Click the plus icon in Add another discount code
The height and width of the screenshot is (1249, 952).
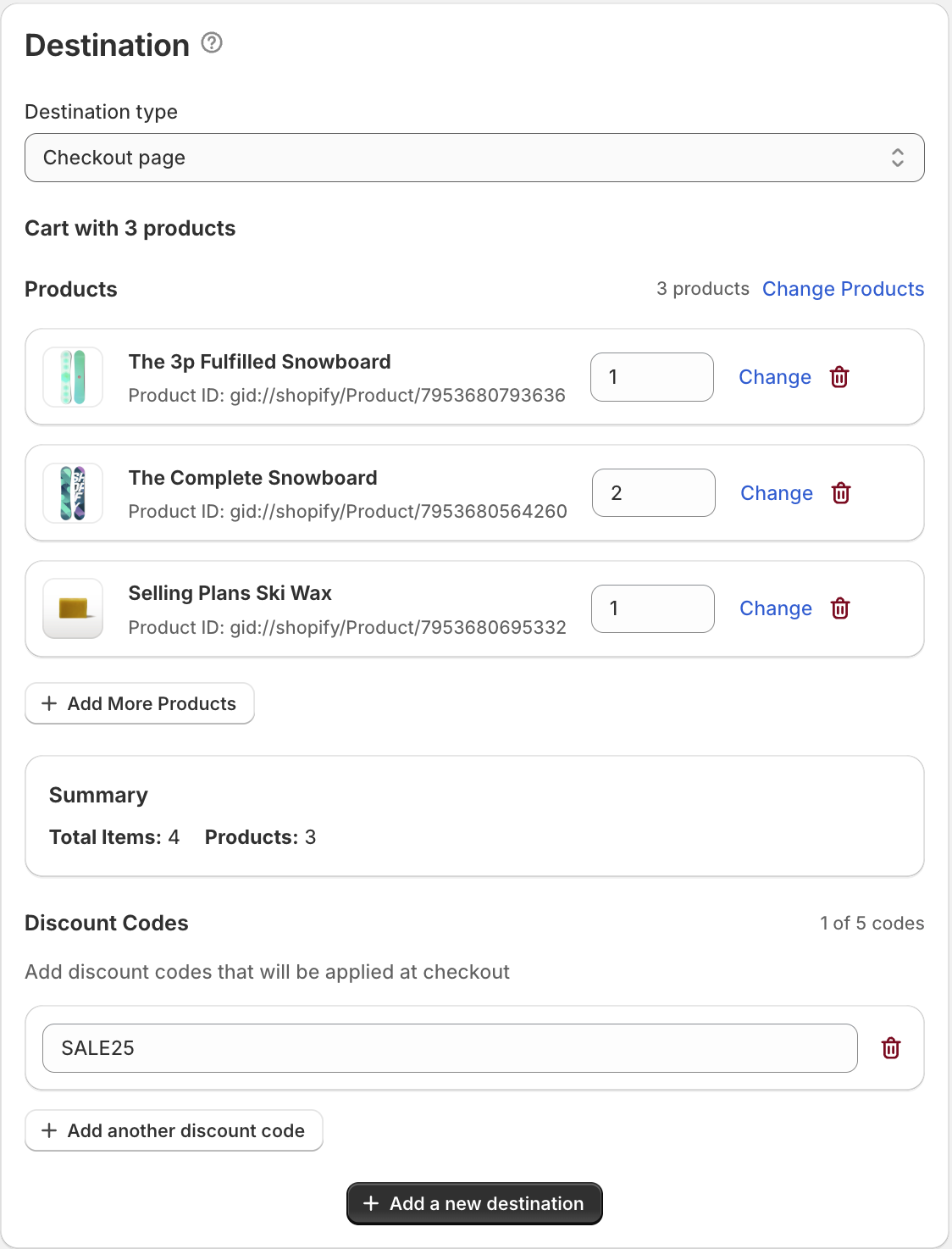click(x=49, y=1130)
